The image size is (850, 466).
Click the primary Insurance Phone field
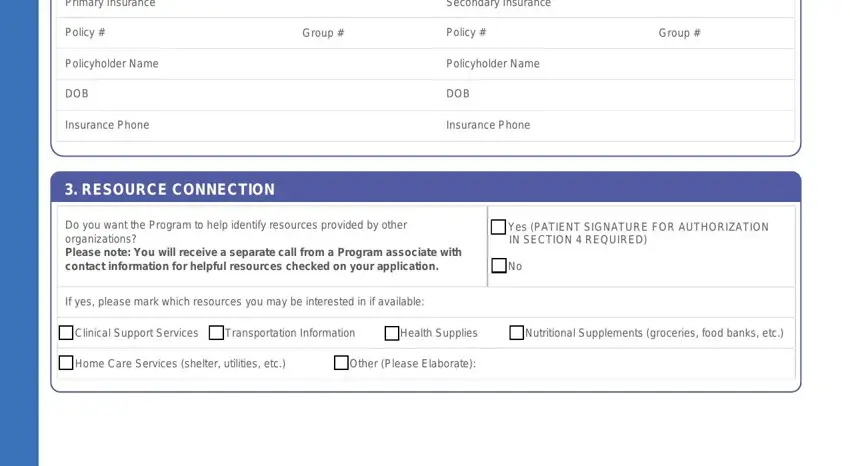295,125
